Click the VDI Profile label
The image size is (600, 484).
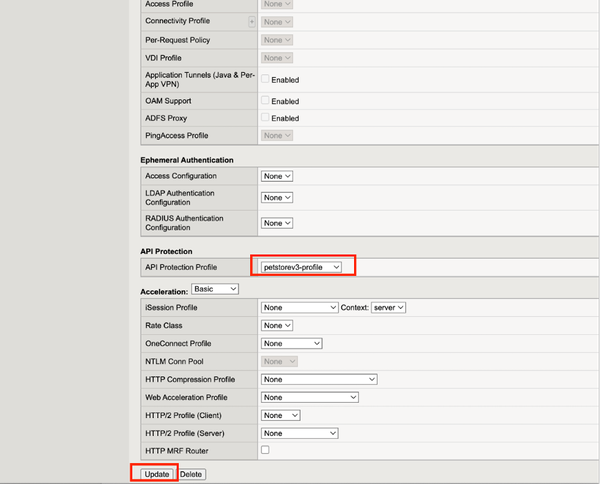[x=163, y=58]
